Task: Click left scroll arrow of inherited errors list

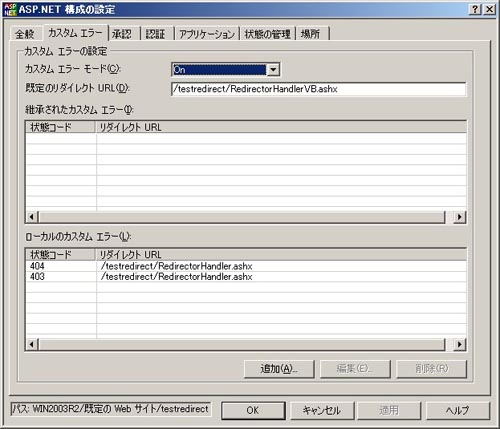Action: (32, 217)
